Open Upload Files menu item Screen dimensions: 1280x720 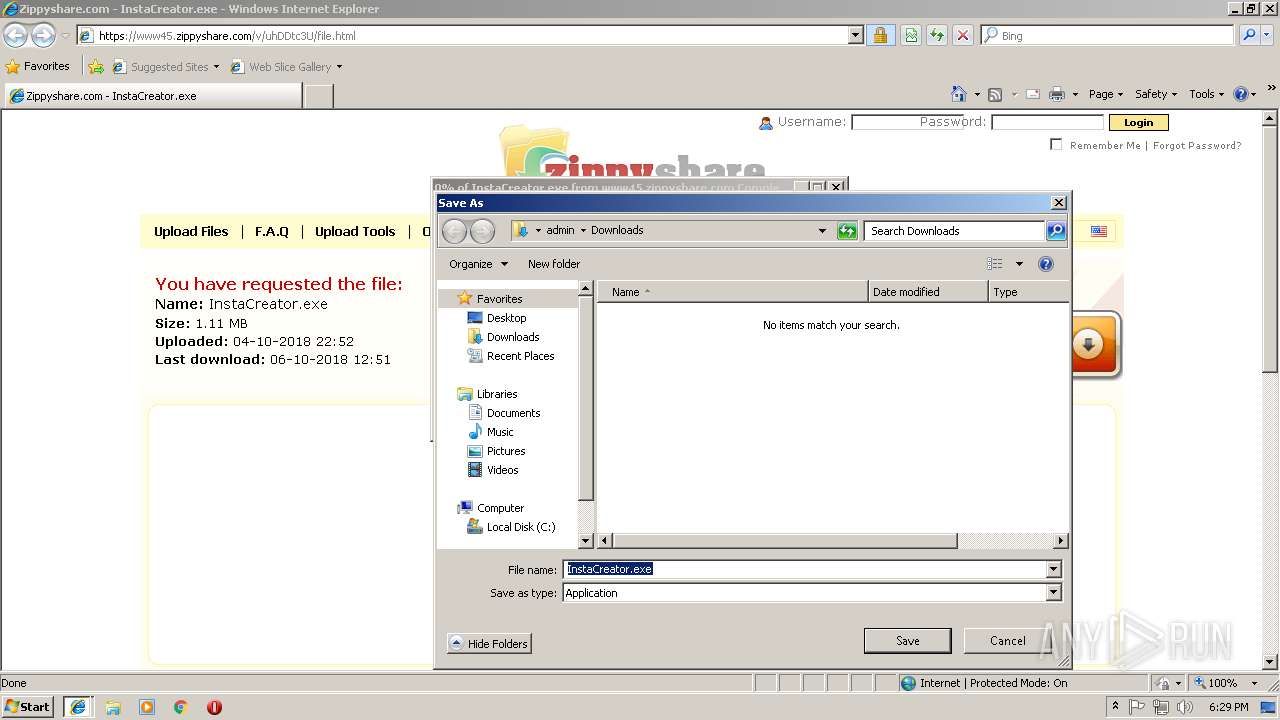(191, 231)
